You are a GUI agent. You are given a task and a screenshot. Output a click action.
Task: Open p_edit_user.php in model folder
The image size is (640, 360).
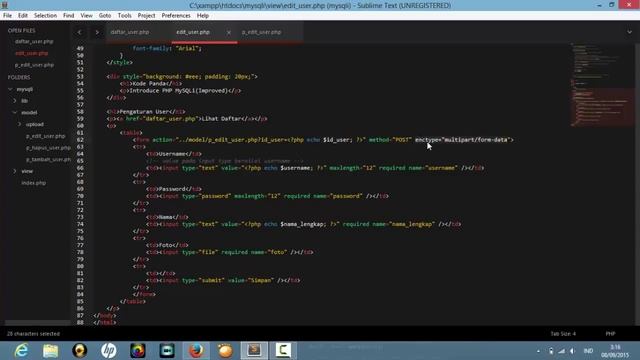45,136
